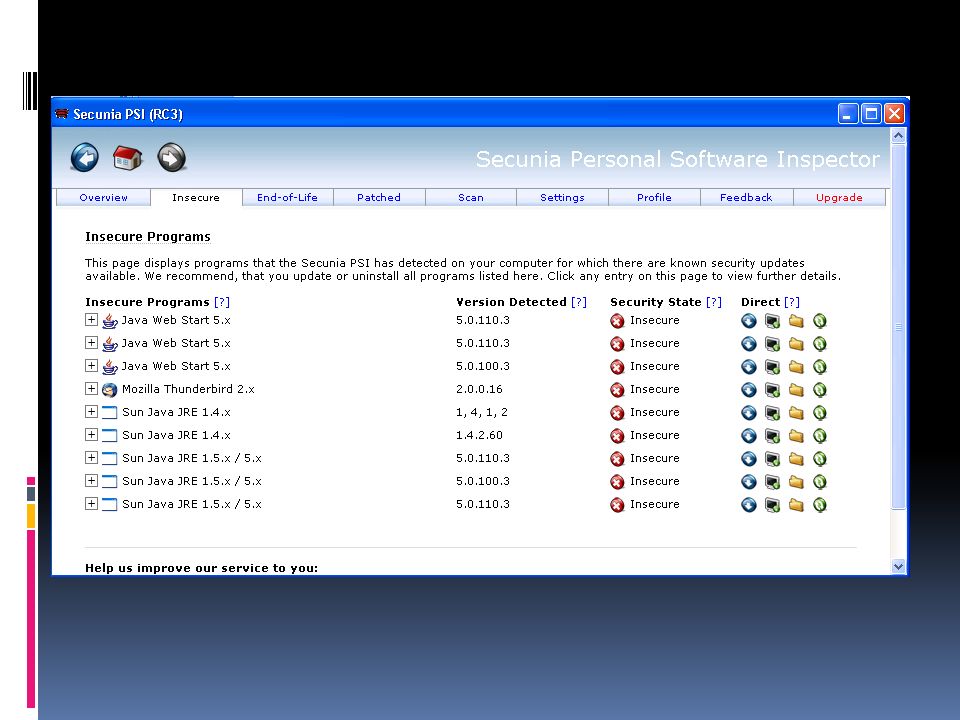Click the grey Forward arrow button
This screenshot has width=960, height=720.
click(x=171, y=158)
